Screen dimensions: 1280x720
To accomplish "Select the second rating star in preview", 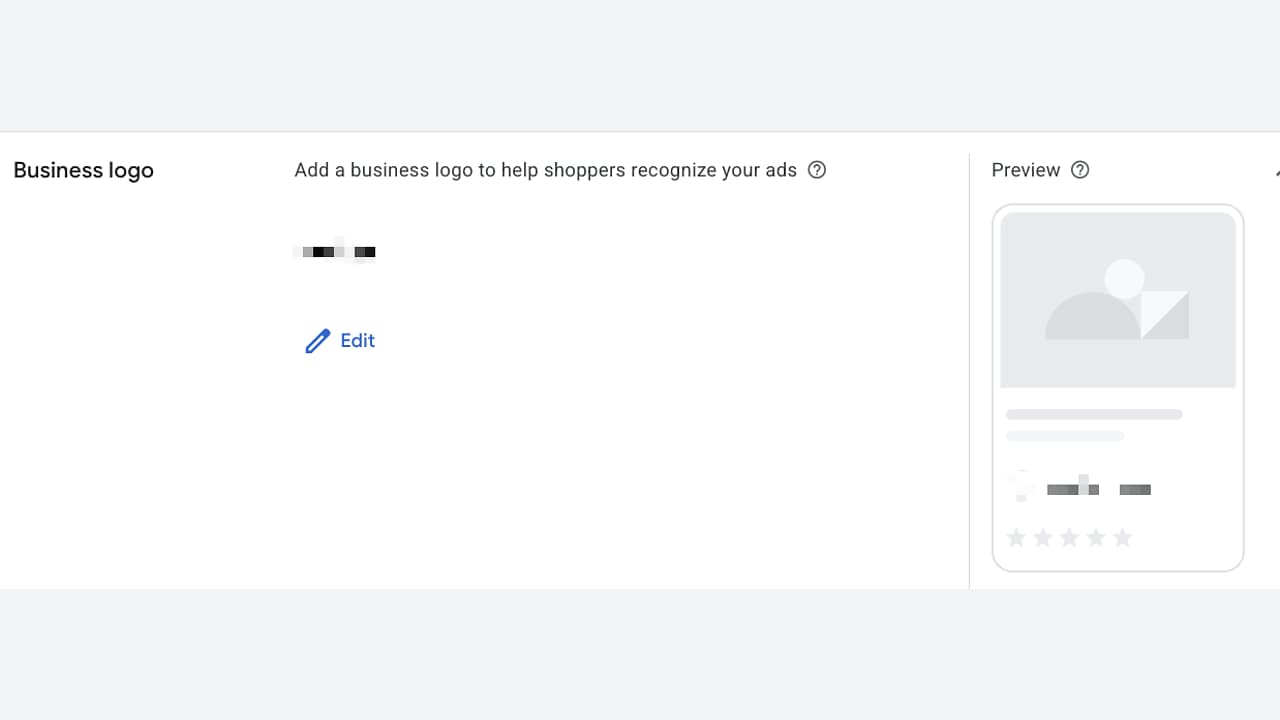I will coord(1043,538).
